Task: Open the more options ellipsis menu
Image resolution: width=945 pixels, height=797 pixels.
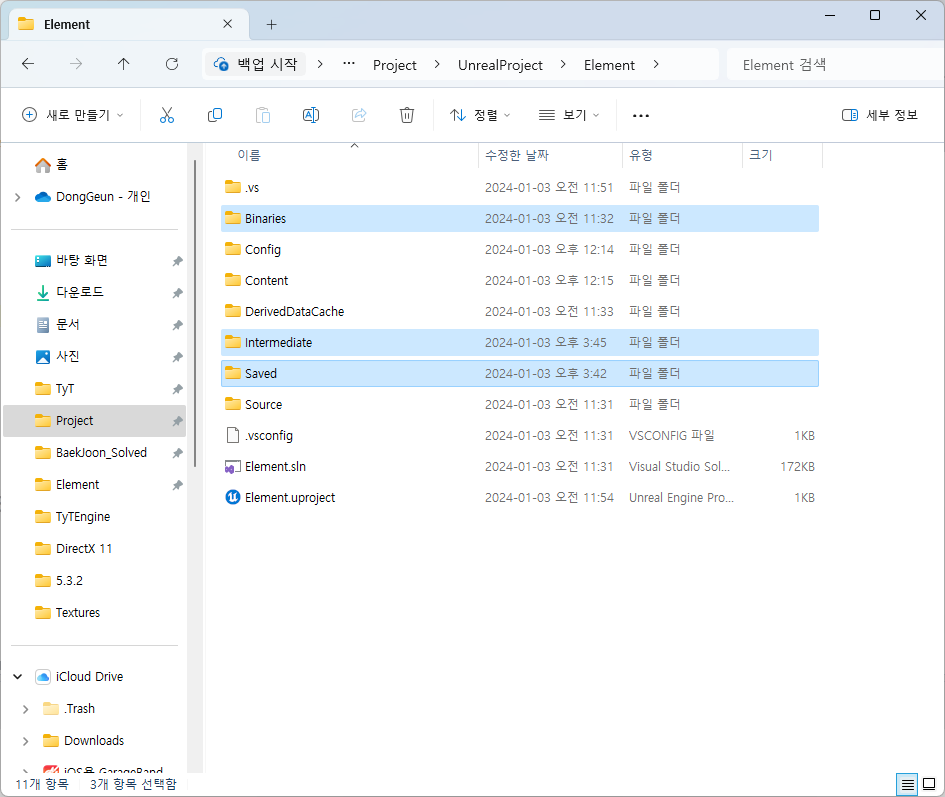Action: 641,115
